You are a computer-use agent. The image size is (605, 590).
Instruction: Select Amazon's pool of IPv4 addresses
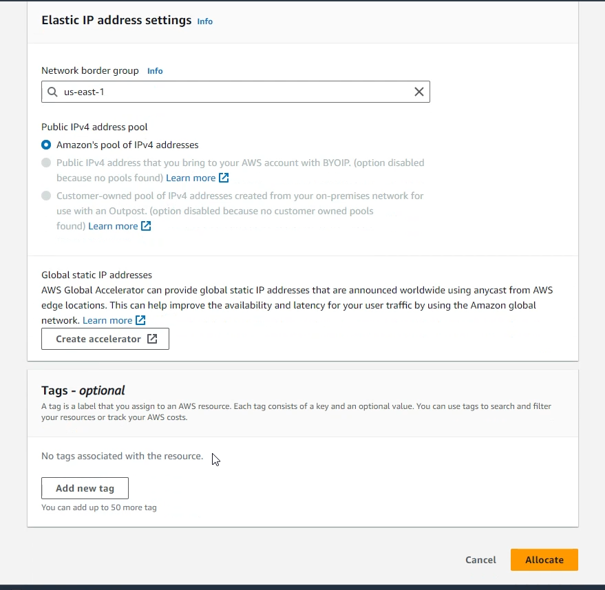tap(46, 145)
